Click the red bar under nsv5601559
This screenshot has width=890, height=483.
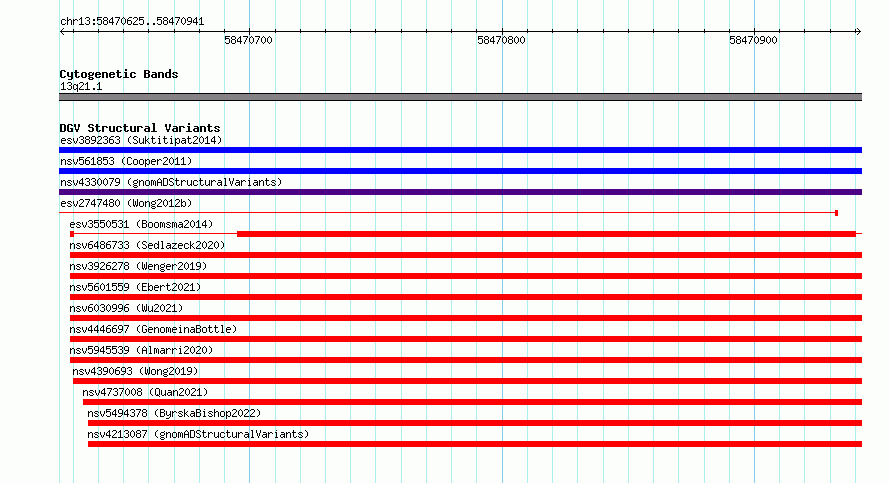[x=466, y=297]
